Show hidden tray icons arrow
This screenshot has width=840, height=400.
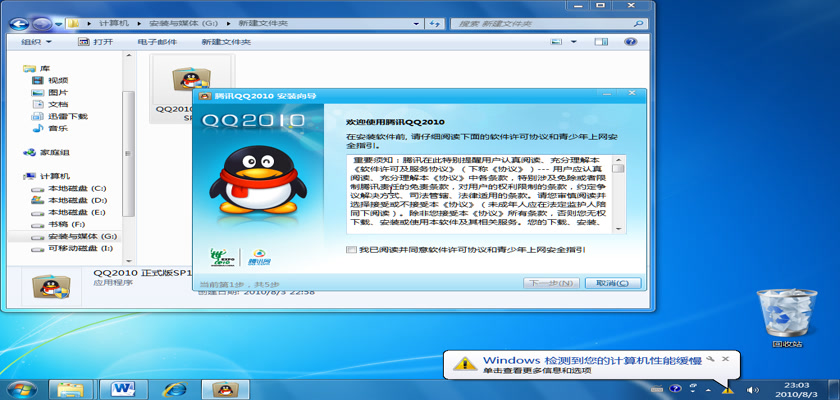point(707,388)
